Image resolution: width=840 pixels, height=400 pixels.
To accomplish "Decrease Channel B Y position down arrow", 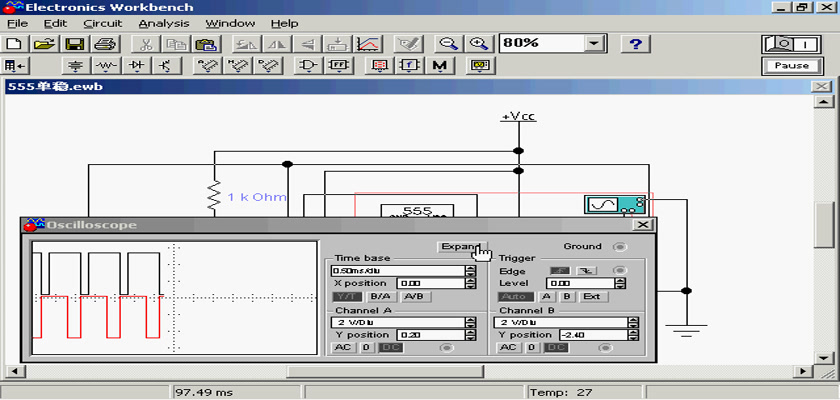I will (634, 338).
